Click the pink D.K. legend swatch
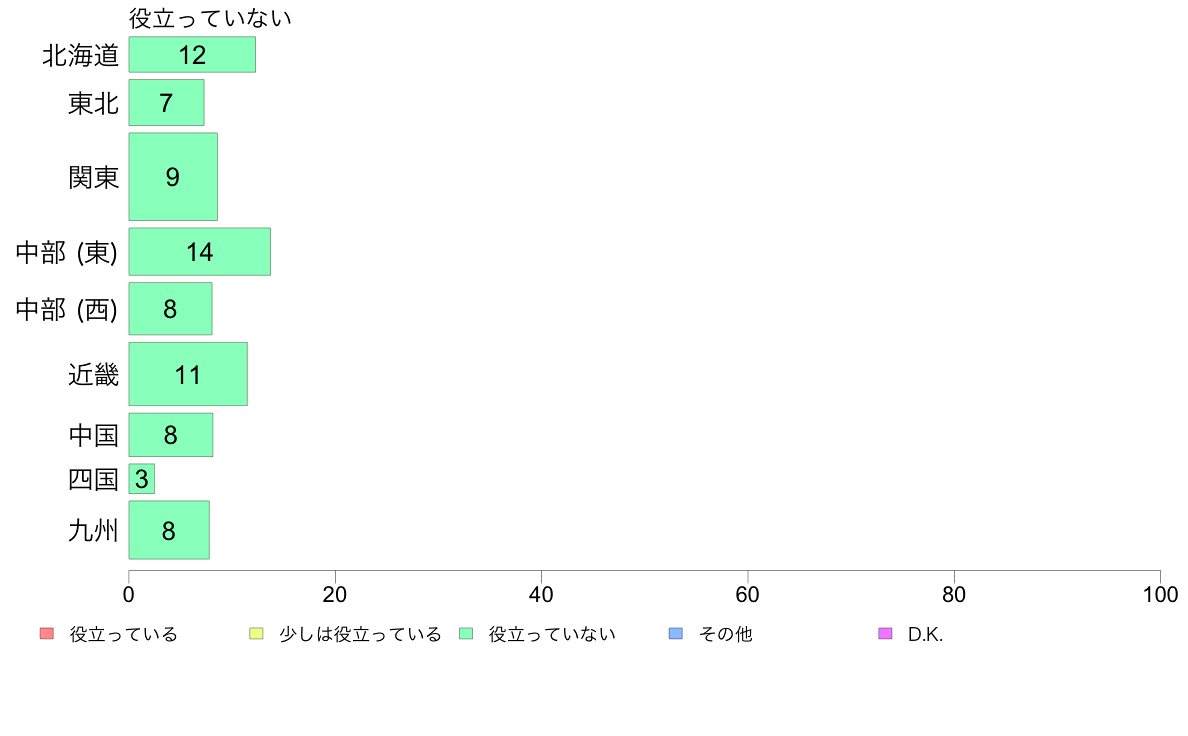This screenshot has width=1188, height=736. pyautogui.click(x=885, y=634)
